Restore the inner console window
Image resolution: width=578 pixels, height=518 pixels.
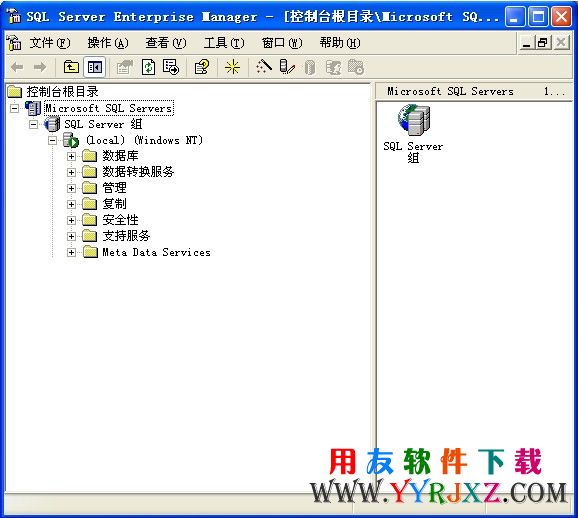click(543, 43)
